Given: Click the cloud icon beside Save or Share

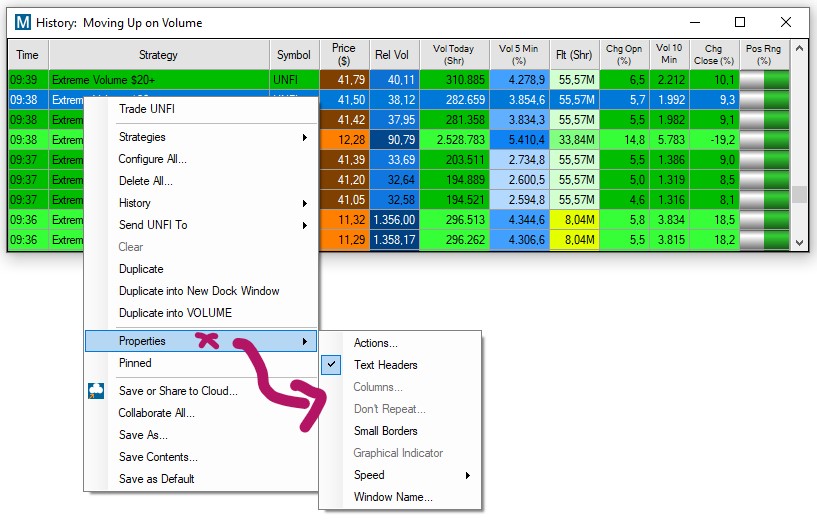Looking at the screenshot, I should [x=96, y=391].
